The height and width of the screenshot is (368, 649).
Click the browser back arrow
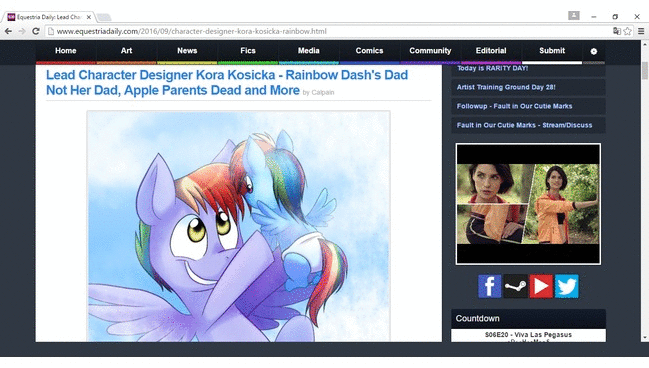click(x=8, y=31)
